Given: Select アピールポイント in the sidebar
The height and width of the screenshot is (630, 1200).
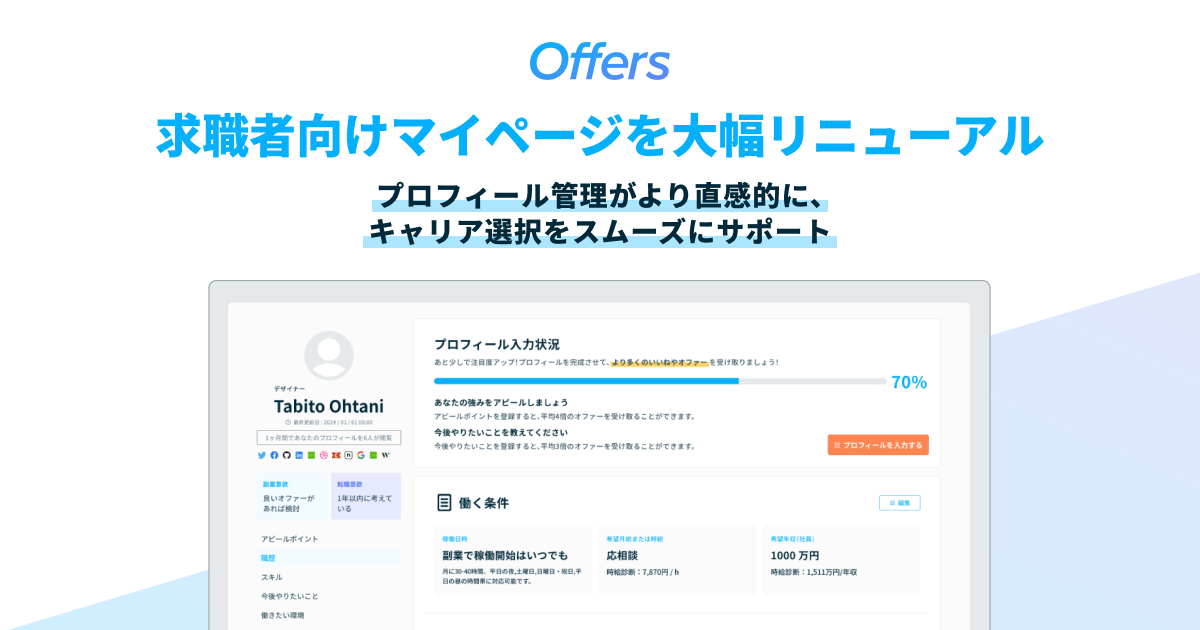Looking at the screenshot, I should (x=290, y=539).
